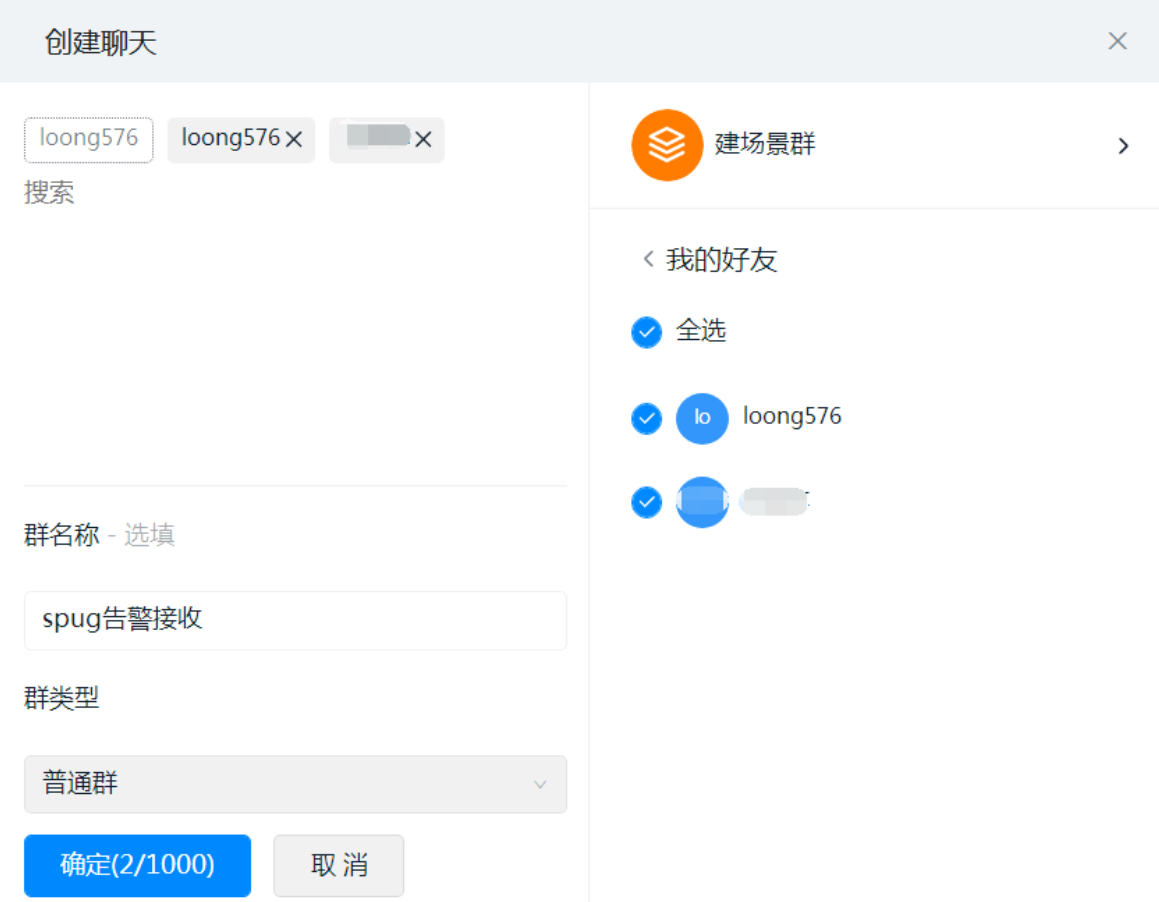Click the 取消 cancel button
1159x902 pixels.
[339, 865]
